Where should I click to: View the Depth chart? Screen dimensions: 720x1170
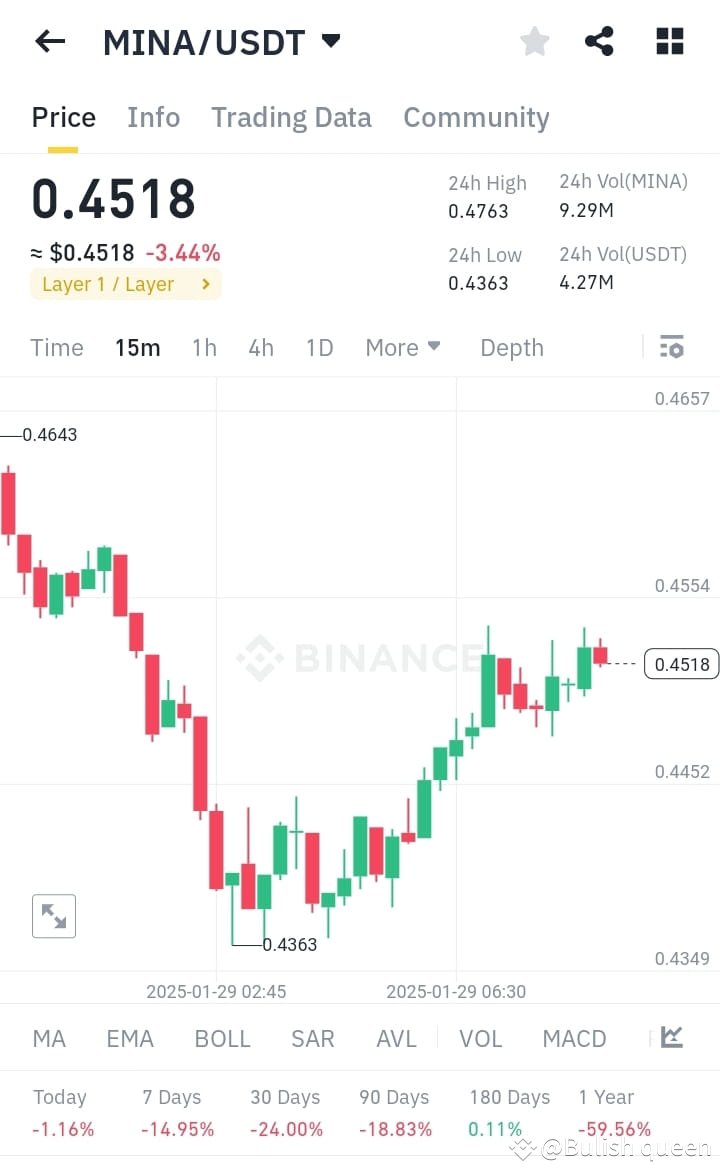point(511,347)
